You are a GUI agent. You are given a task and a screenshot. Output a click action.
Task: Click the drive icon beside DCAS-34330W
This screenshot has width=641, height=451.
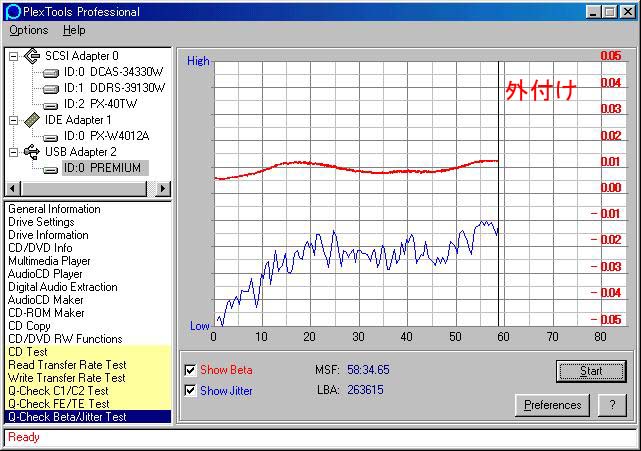pyautogui.click(x=51, y=73)
